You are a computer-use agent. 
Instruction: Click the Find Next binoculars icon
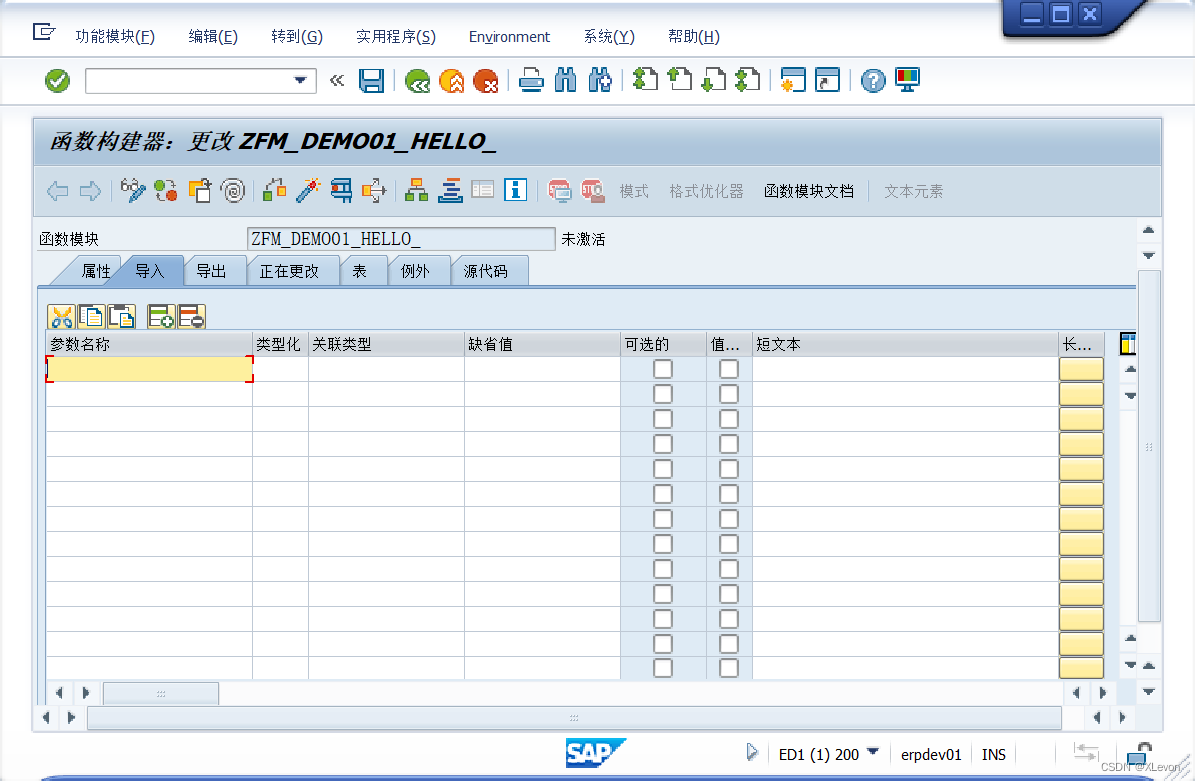tap(601, 80)
